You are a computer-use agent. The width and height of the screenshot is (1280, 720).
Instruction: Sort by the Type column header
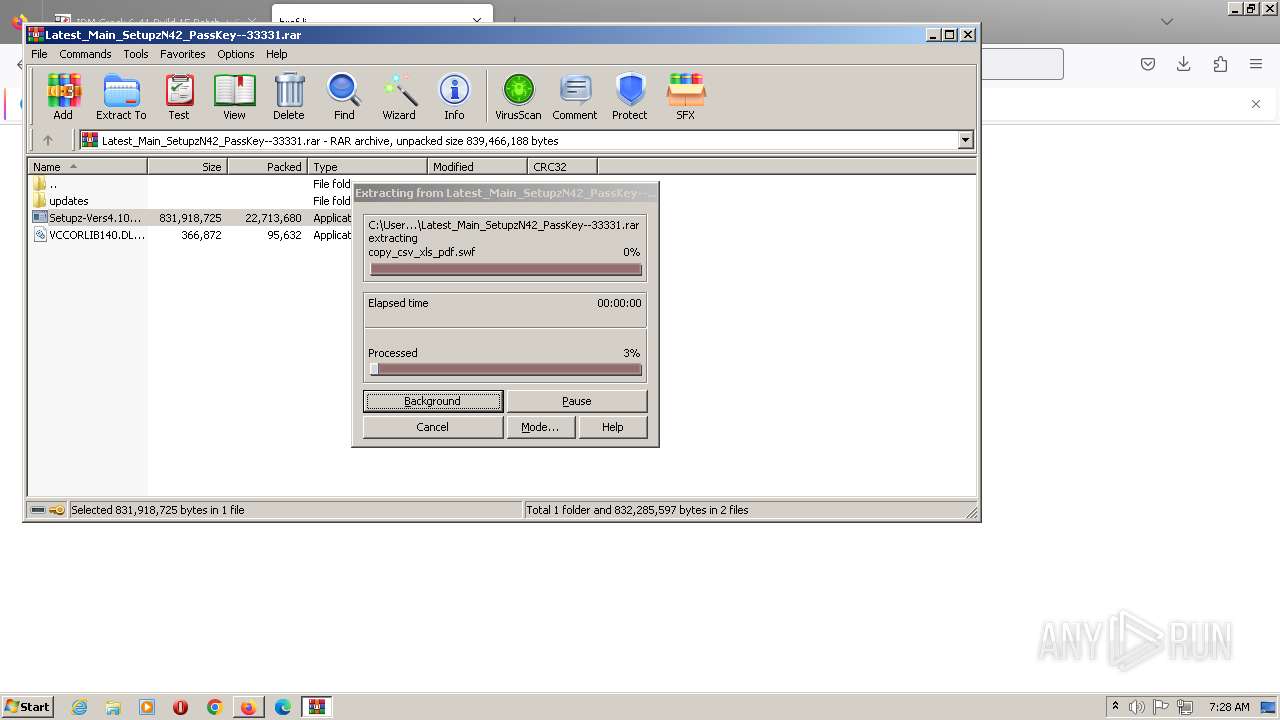click(x=368, y=167)
